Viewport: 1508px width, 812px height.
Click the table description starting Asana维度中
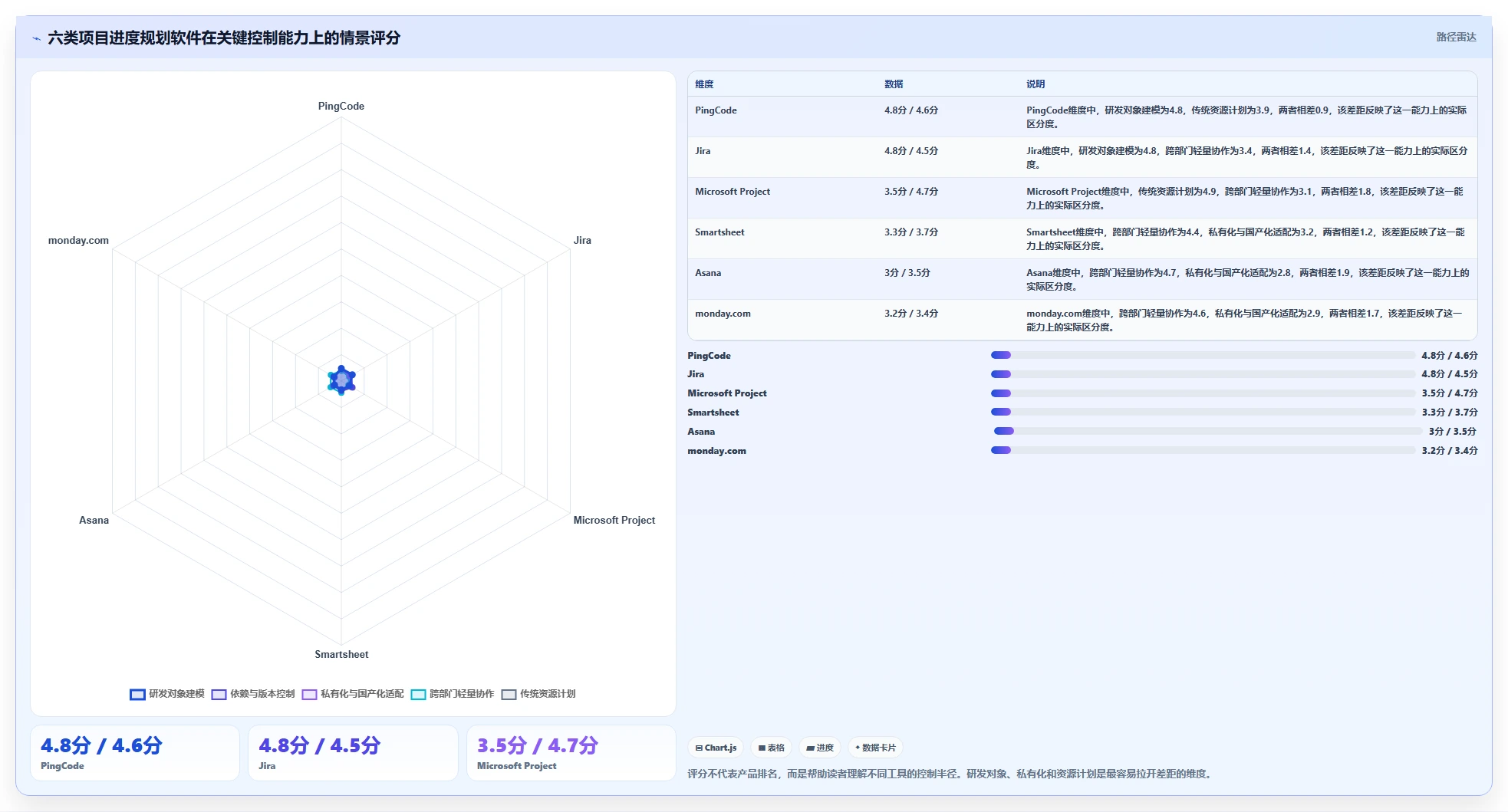click(1247, 279)
